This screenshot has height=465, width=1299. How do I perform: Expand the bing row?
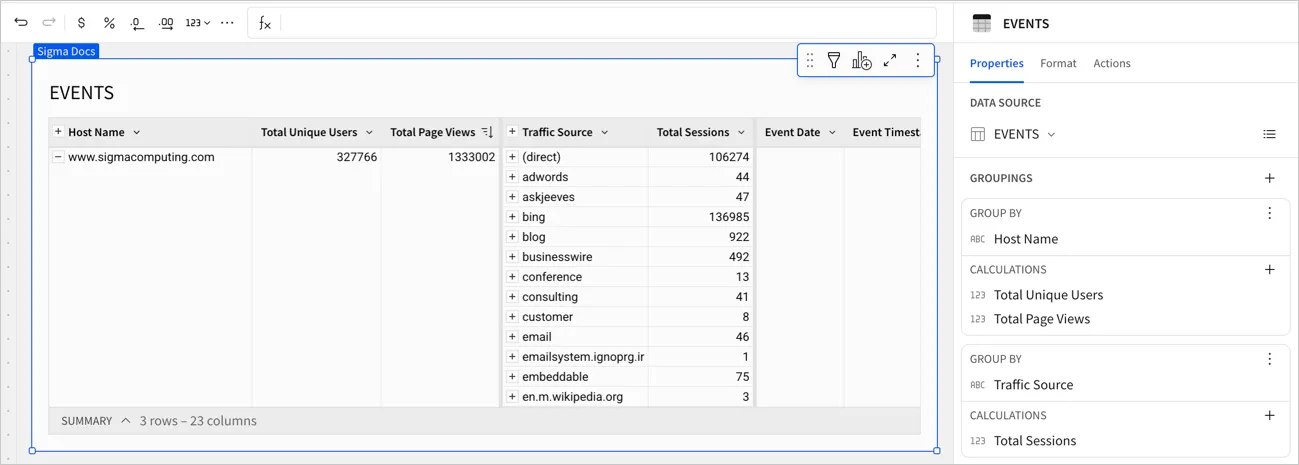pos(512,217)
